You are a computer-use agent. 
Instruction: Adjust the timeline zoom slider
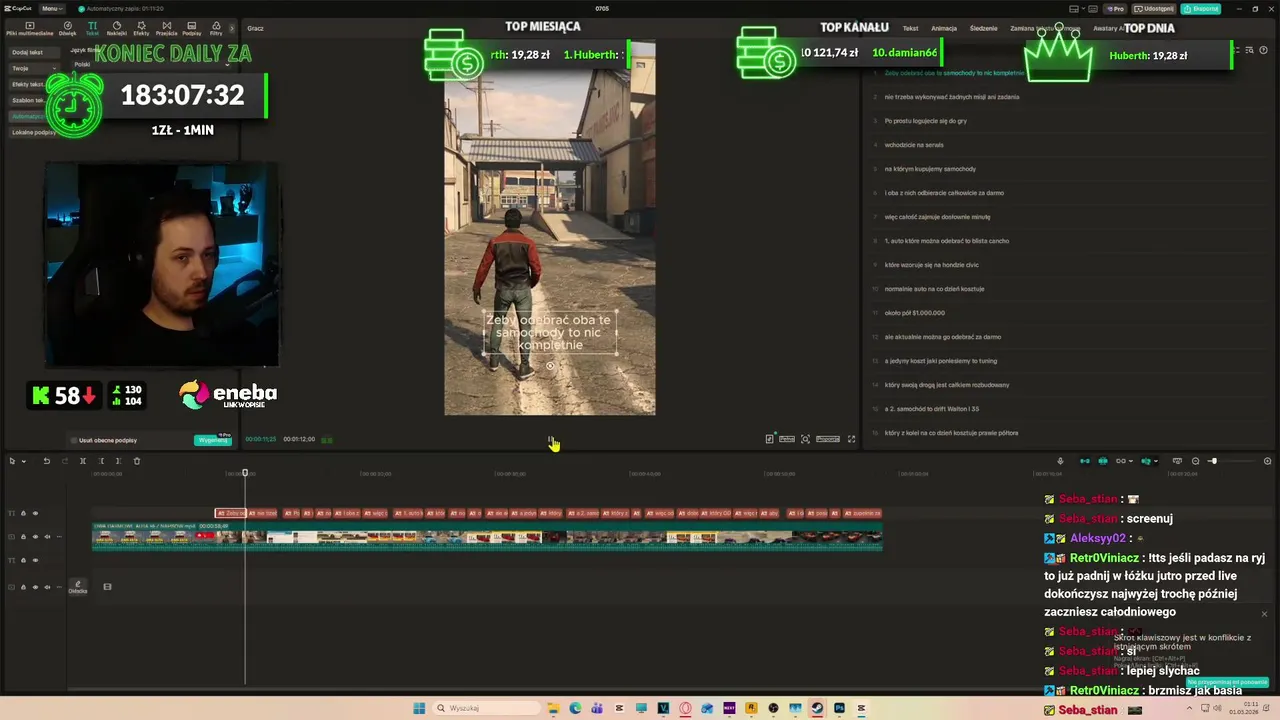coord(1213,461)
